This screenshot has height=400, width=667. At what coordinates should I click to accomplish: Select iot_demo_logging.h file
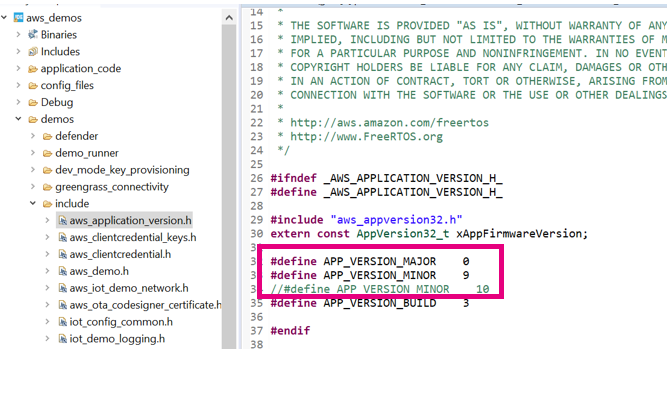pyautogui.click(x=117, y=339)
